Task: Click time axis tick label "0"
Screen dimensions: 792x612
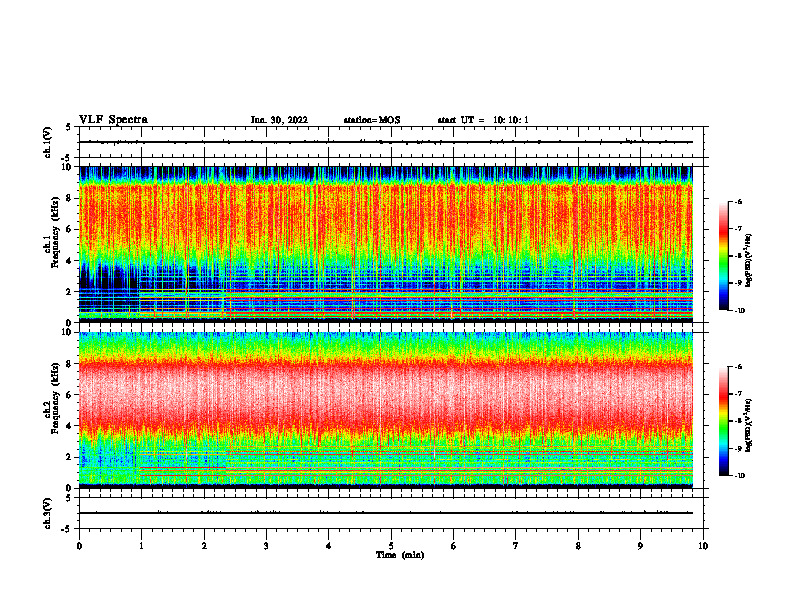Action: (x=79, y=546)
